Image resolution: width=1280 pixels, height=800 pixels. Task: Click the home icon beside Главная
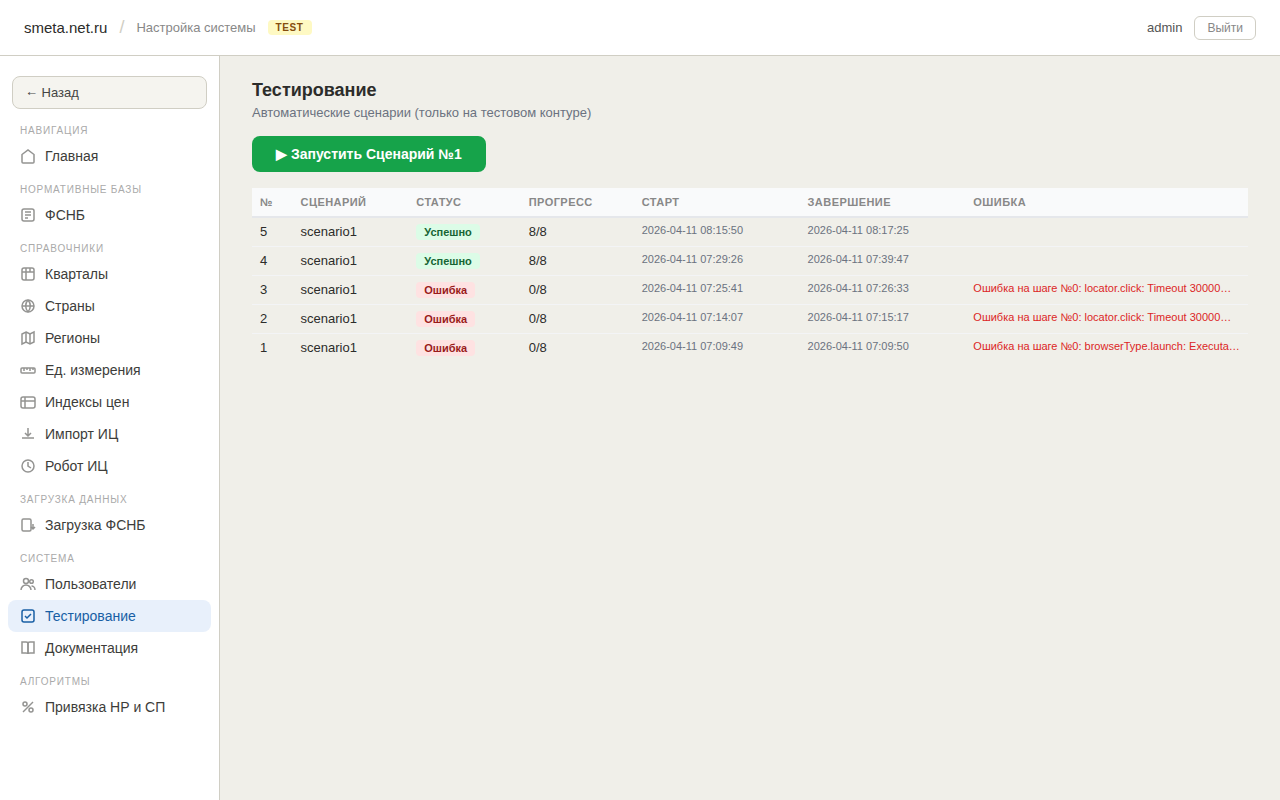coord(28,156)
